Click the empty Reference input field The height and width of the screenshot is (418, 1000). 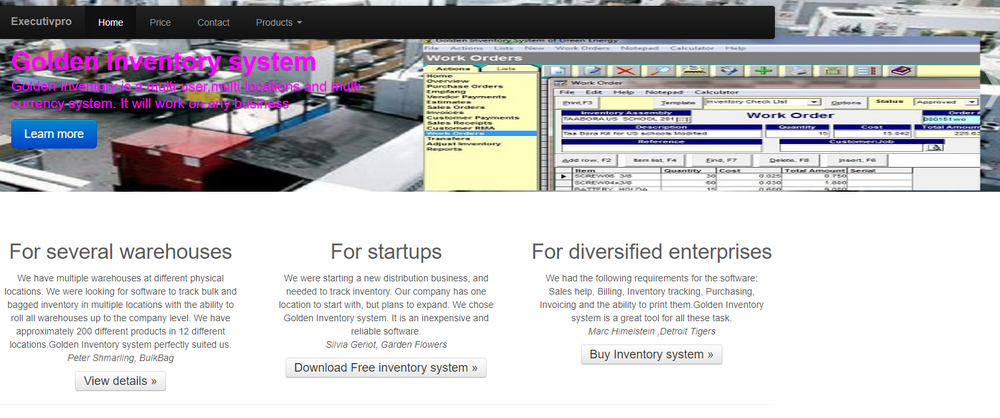pos(661,148)
